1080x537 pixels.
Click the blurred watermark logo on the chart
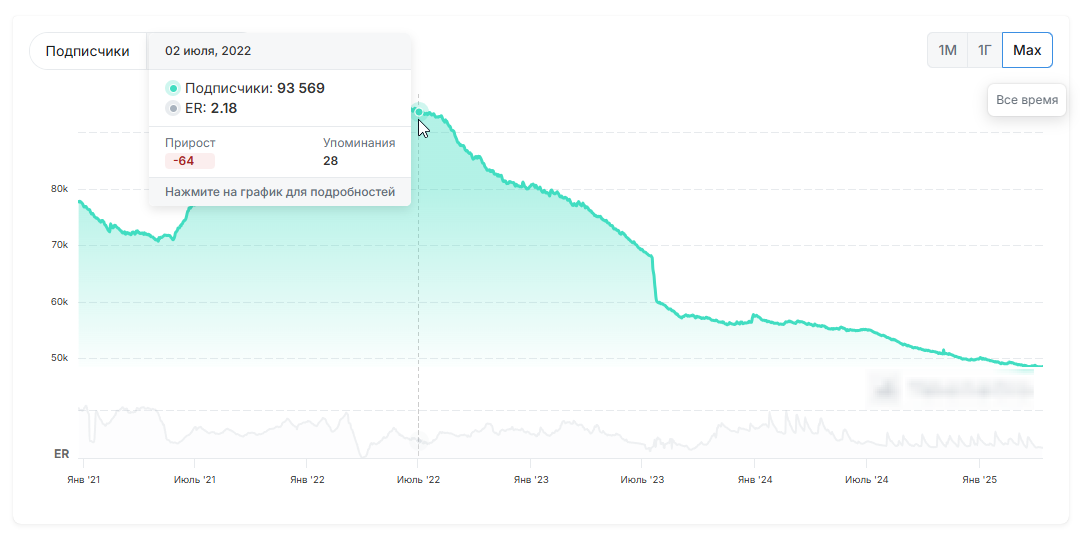(x=952, y=388)
